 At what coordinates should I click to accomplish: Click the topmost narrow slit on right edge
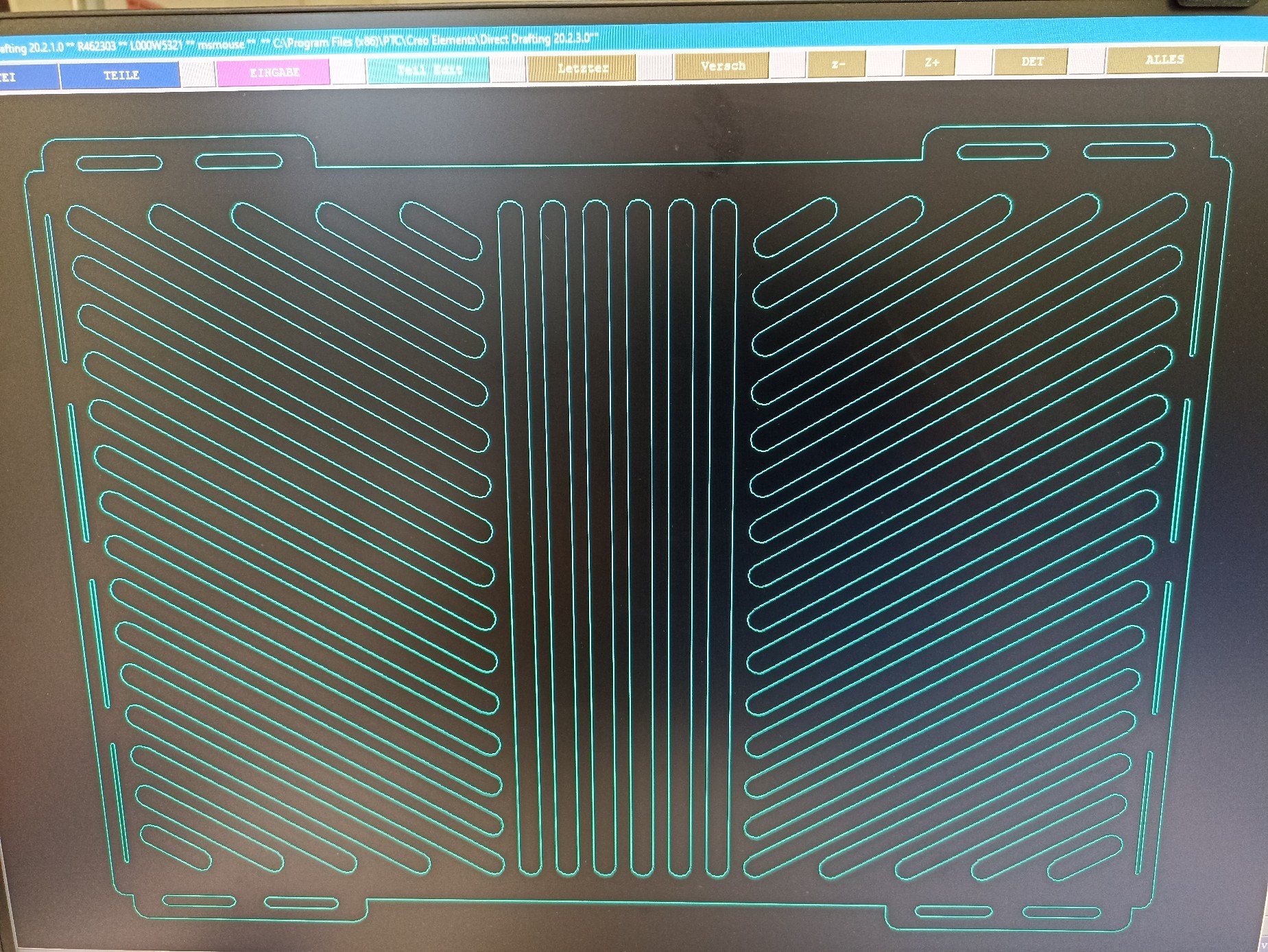[1200, 278]
